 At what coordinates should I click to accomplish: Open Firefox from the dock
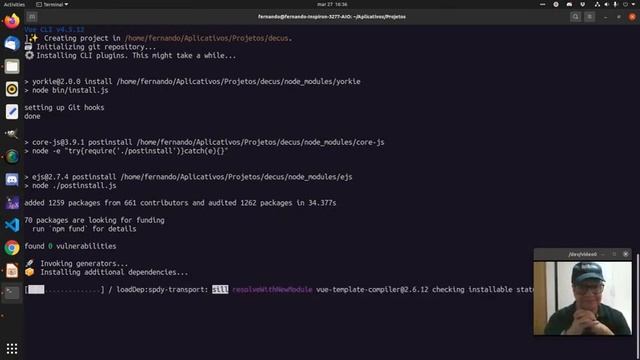12,21
